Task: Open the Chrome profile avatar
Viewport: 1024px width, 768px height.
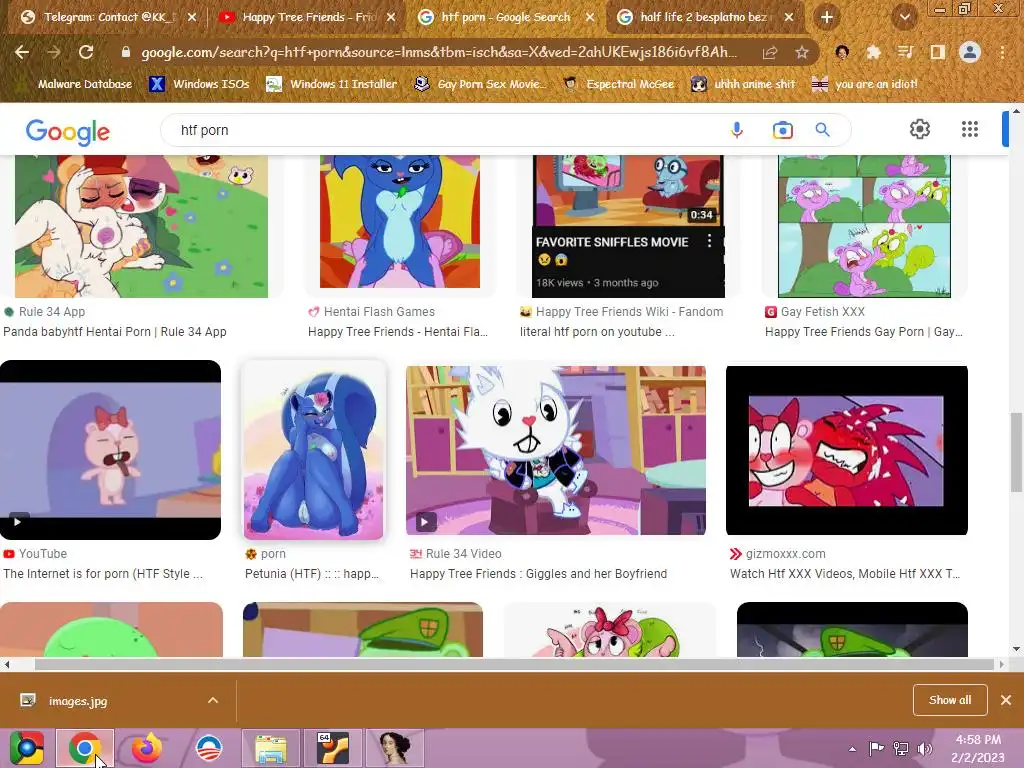Action: 970,52
